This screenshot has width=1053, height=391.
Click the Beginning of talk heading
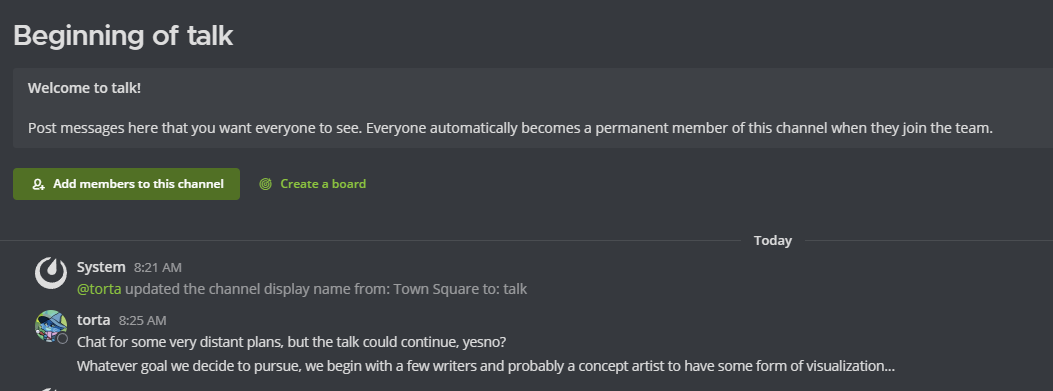[x=123, y=36]
